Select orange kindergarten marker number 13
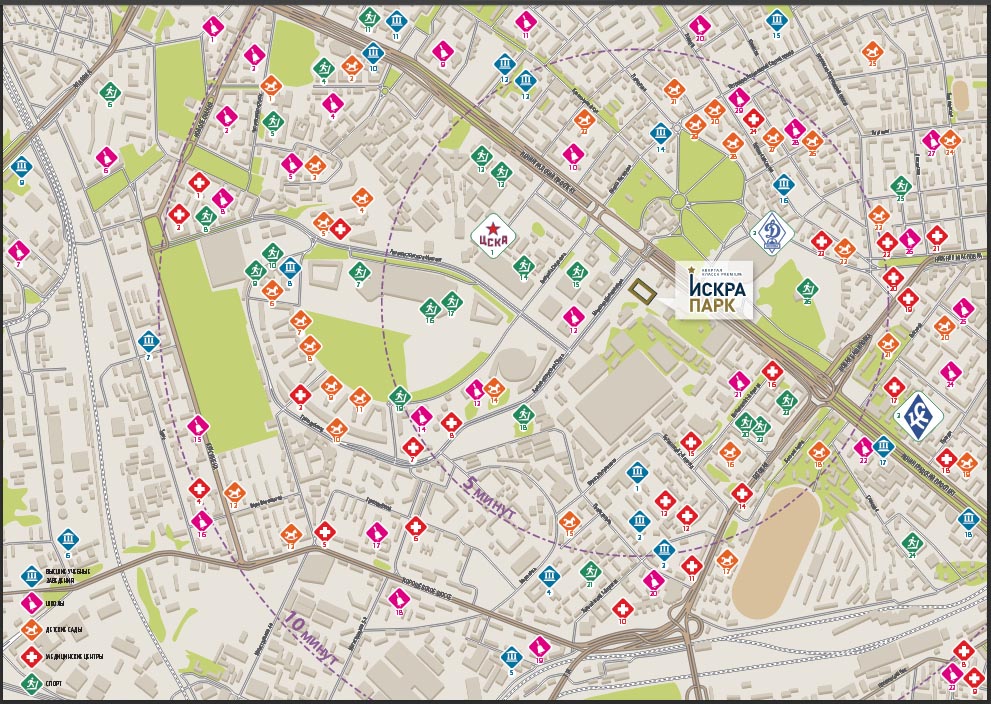Screen dimensions: 991x704 (x=291, y=534)
